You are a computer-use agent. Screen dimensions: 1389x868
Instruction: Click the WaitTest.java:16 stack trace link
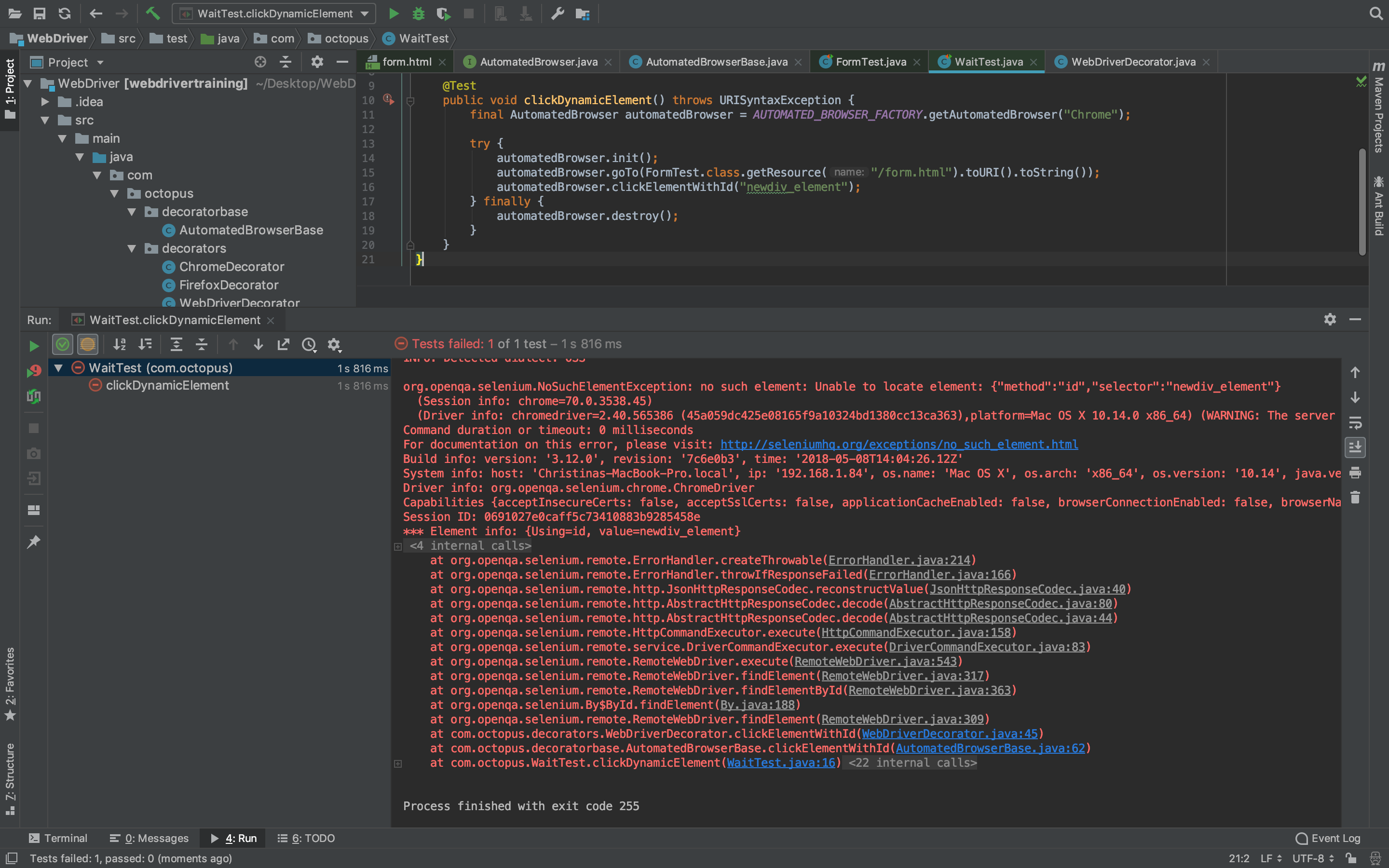781,762
